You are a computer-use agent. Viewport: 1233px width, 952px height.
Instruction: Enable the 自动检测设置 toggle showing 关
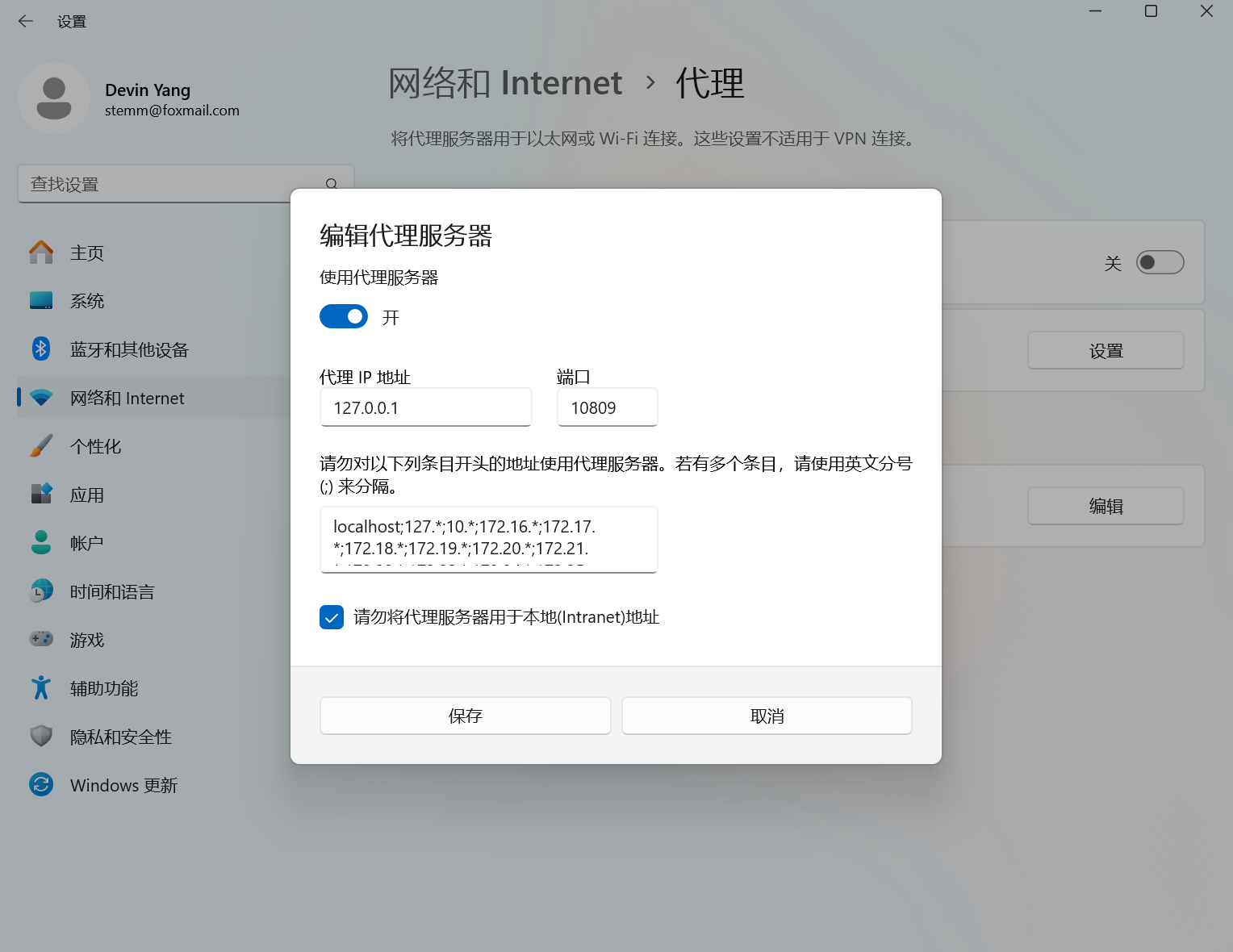click(x=1160, y=262)
